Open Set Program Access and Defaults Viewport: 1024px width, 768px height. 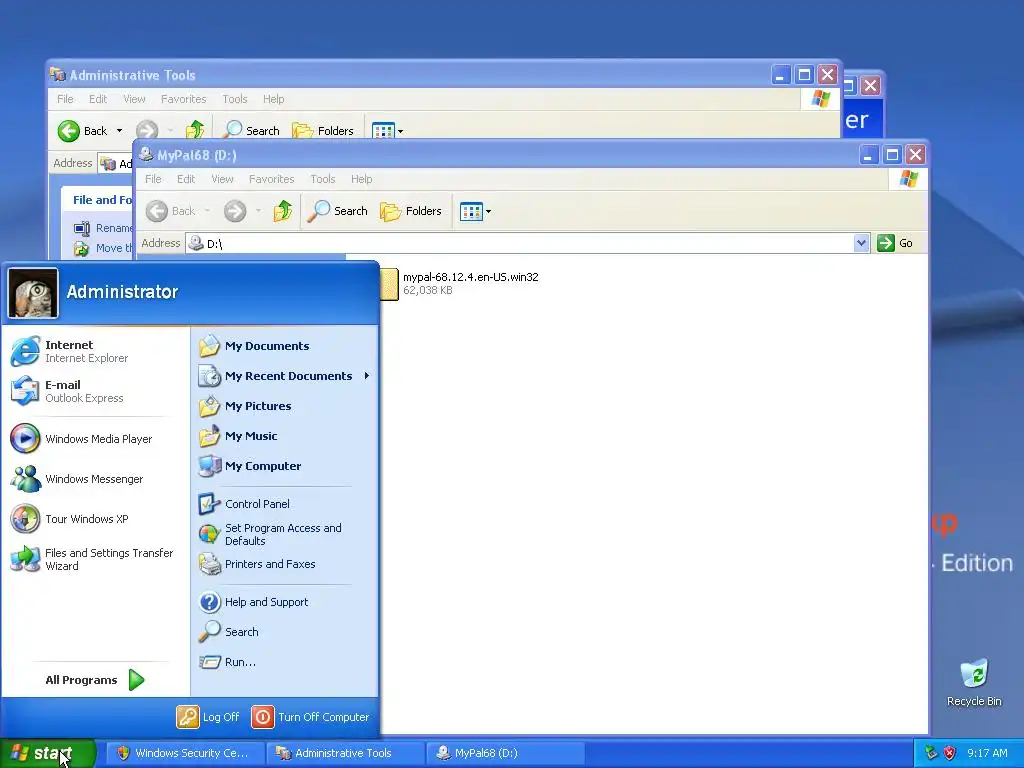[284, 534]
